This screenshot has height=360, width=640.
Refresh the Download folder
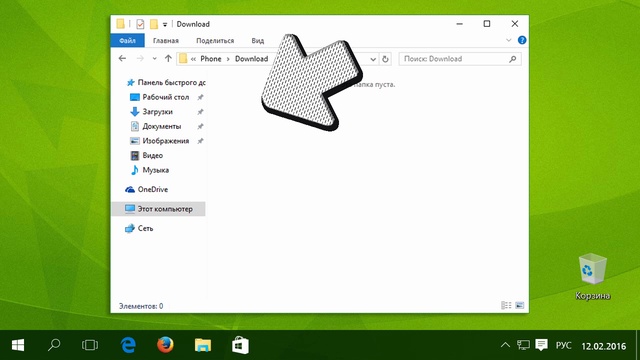[385, 59]
